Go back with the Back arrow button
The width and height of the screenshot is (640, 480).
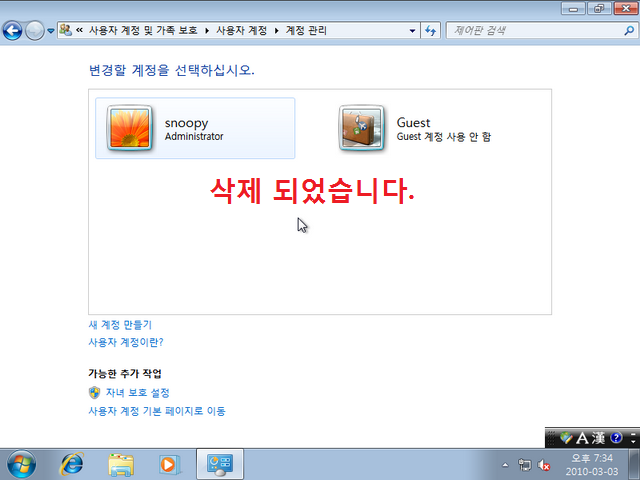[x=12, y=31]
